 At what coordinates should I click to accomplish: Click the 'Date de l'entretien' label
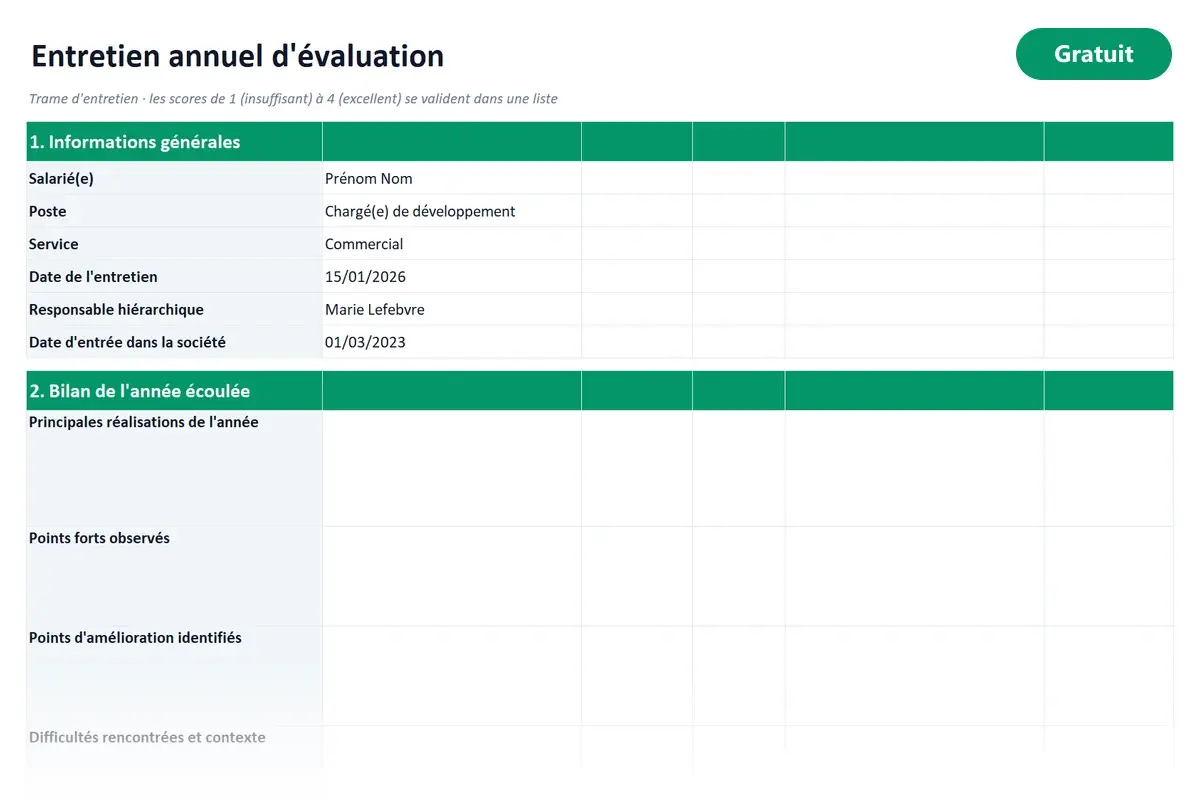pyautogui.click(x=93, y=277)
